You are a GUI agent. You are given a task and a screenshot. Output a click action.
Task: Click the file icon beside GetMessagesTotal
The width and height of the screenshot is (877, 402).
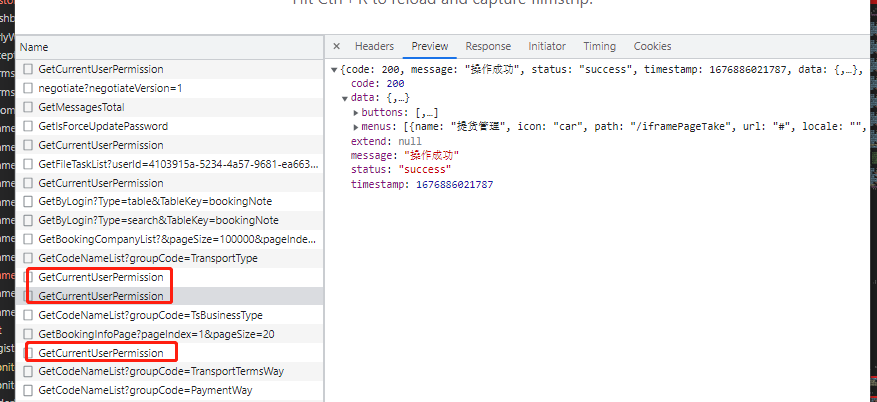pos(28,107)
